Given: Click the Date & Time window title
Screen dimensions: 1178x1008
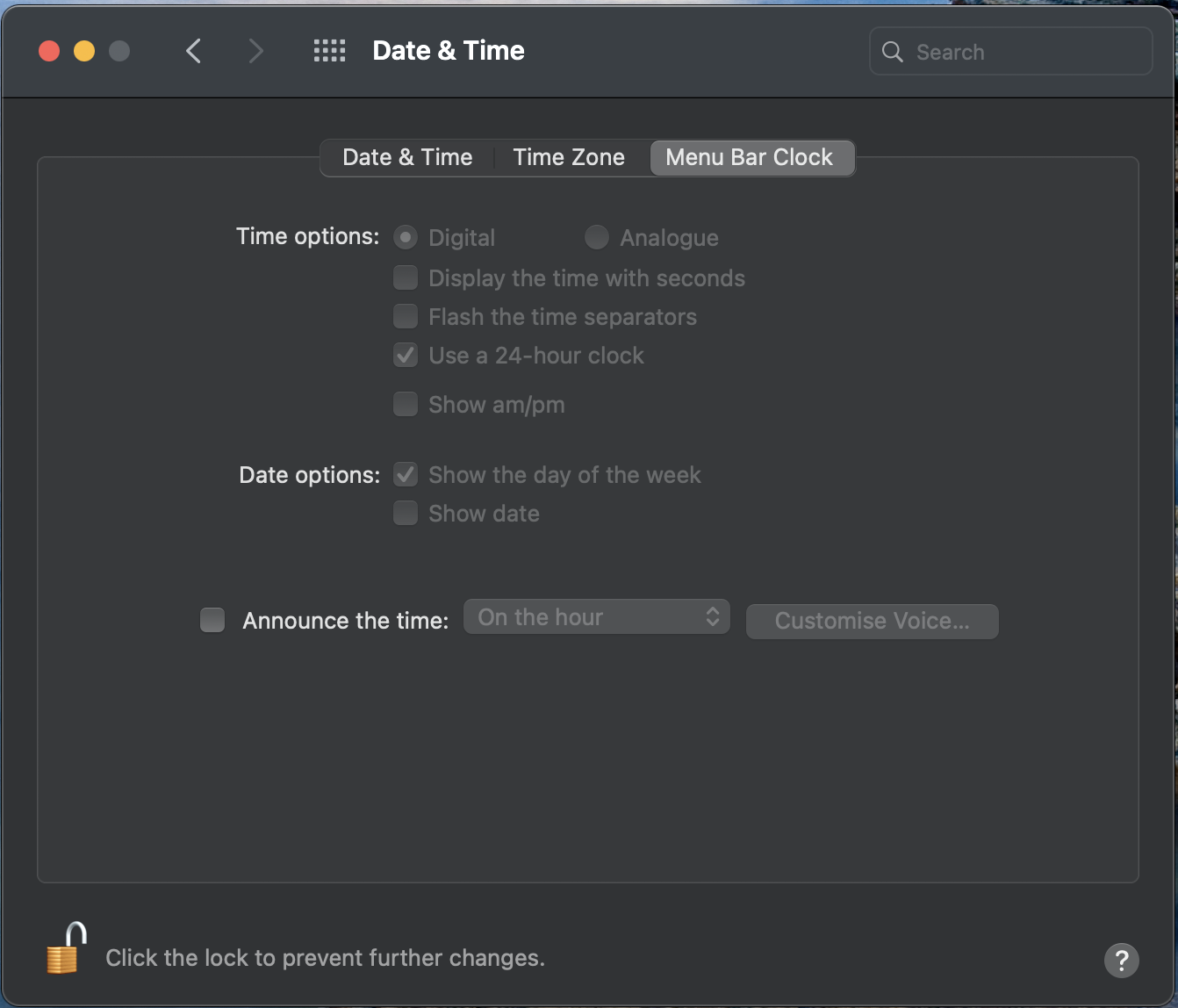Looking at the screenshot, I should pos(449,51).
